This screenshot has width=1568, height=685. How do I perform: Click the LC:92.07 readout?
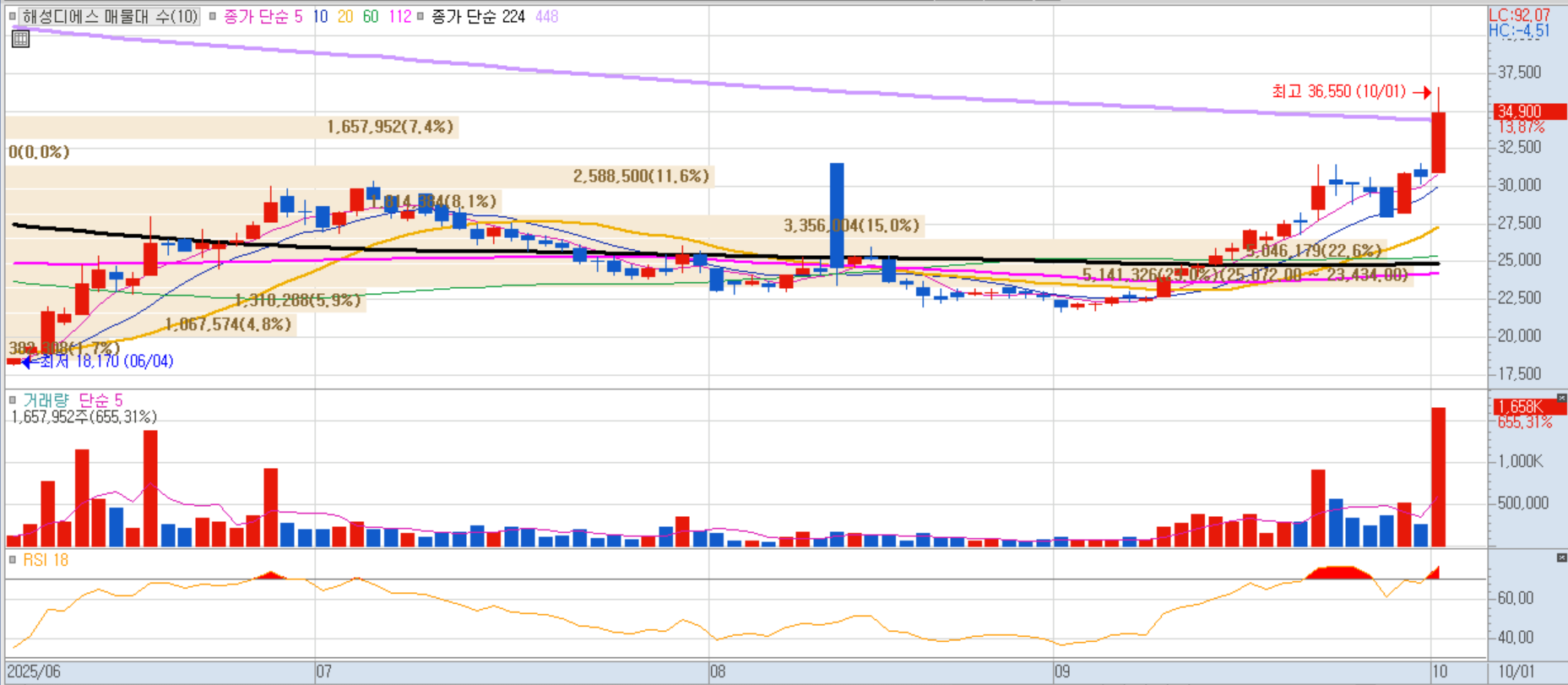[x=1519, y=15]
